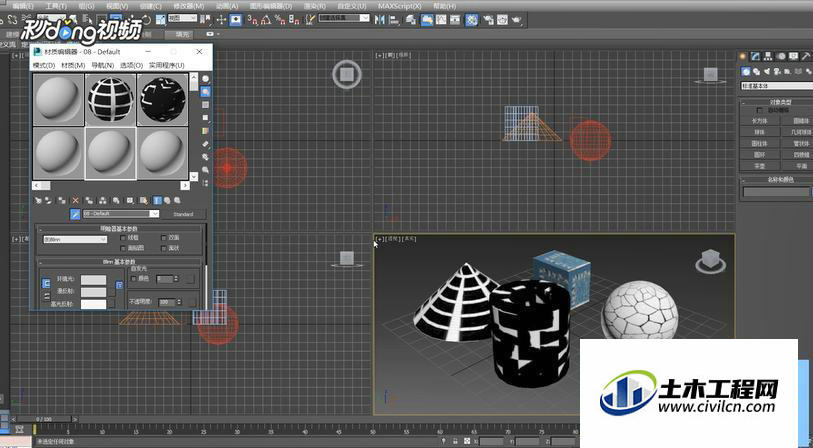Click the backlight icon in Material Editor
The width and height of the screenshot is (813, 448).
205,92
